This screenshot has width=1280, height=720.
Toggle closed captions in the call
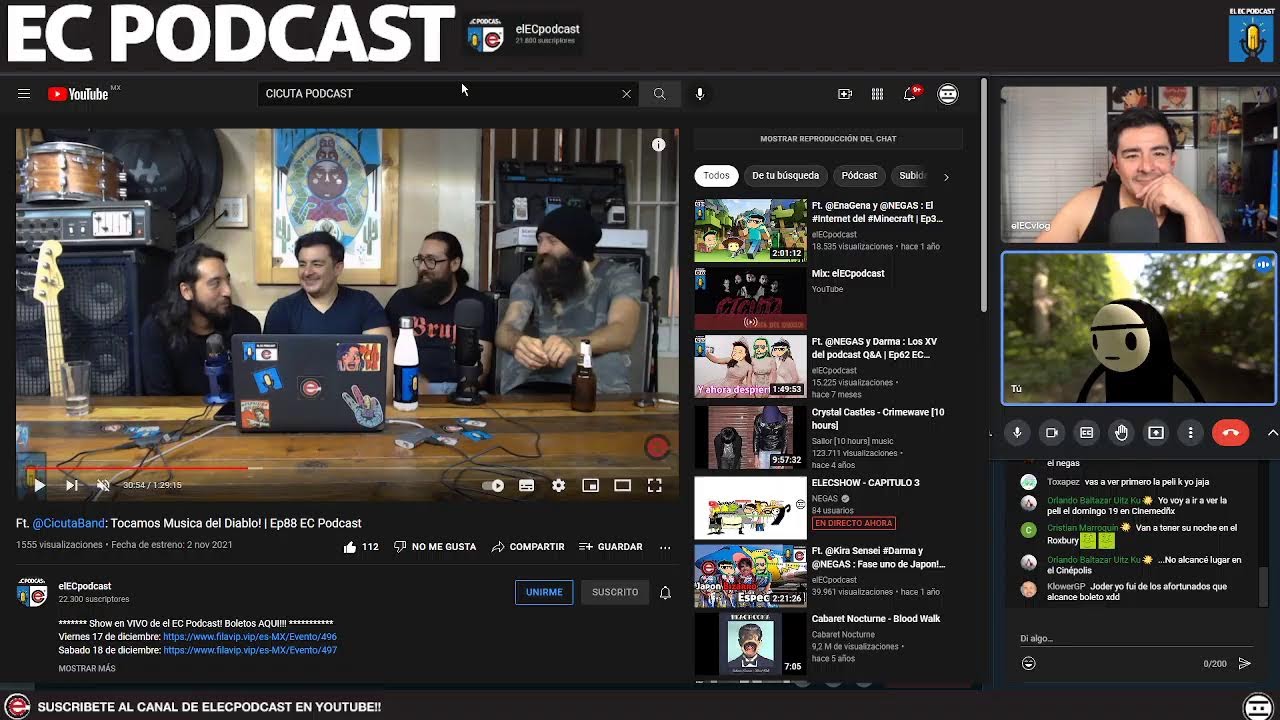(x=1087, y=432)
